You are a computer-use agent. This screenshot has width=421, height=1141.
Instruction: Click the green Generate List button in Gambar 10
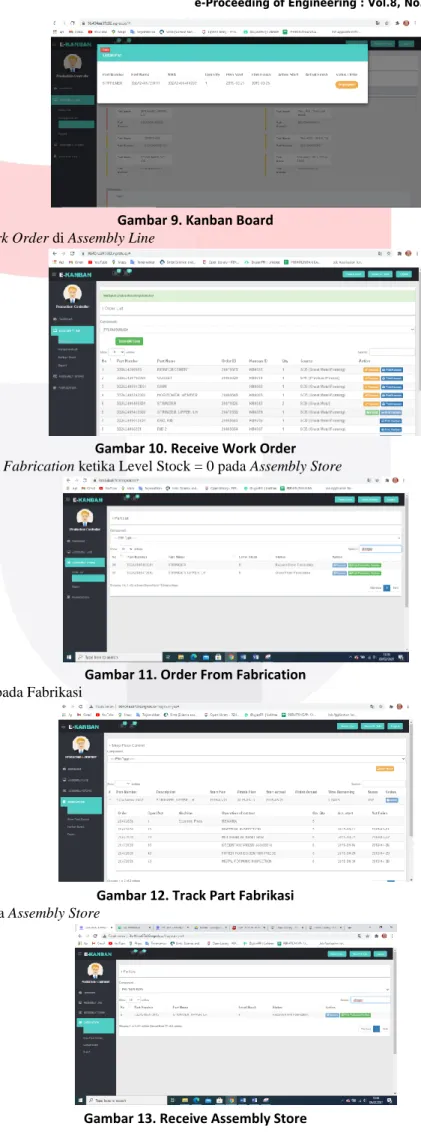click(129, 341)
